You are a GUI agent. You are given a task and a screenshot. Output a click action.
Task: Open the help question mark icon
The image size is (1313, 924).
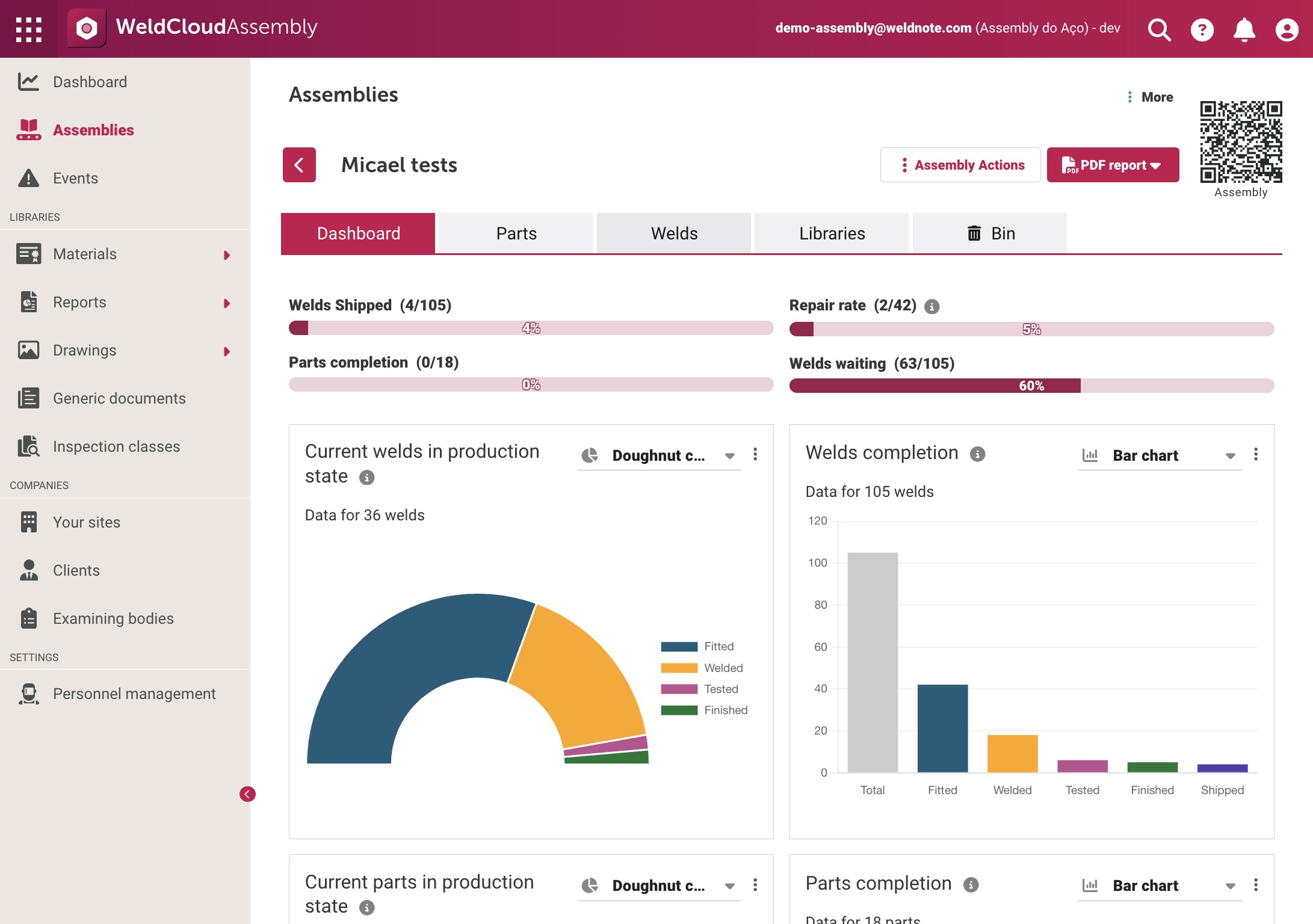1202,29
